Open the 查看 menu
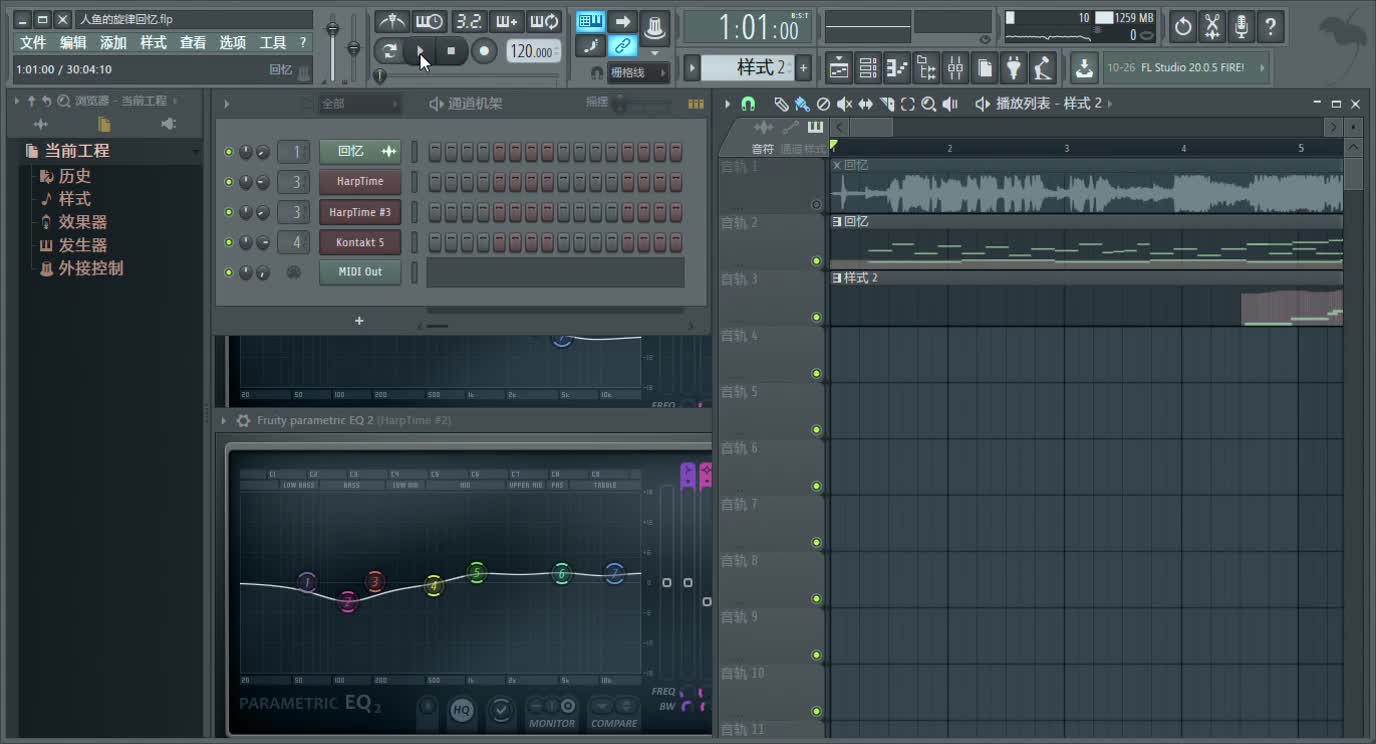Viewport: 1376px width, 744px height. tap(193, 43)
